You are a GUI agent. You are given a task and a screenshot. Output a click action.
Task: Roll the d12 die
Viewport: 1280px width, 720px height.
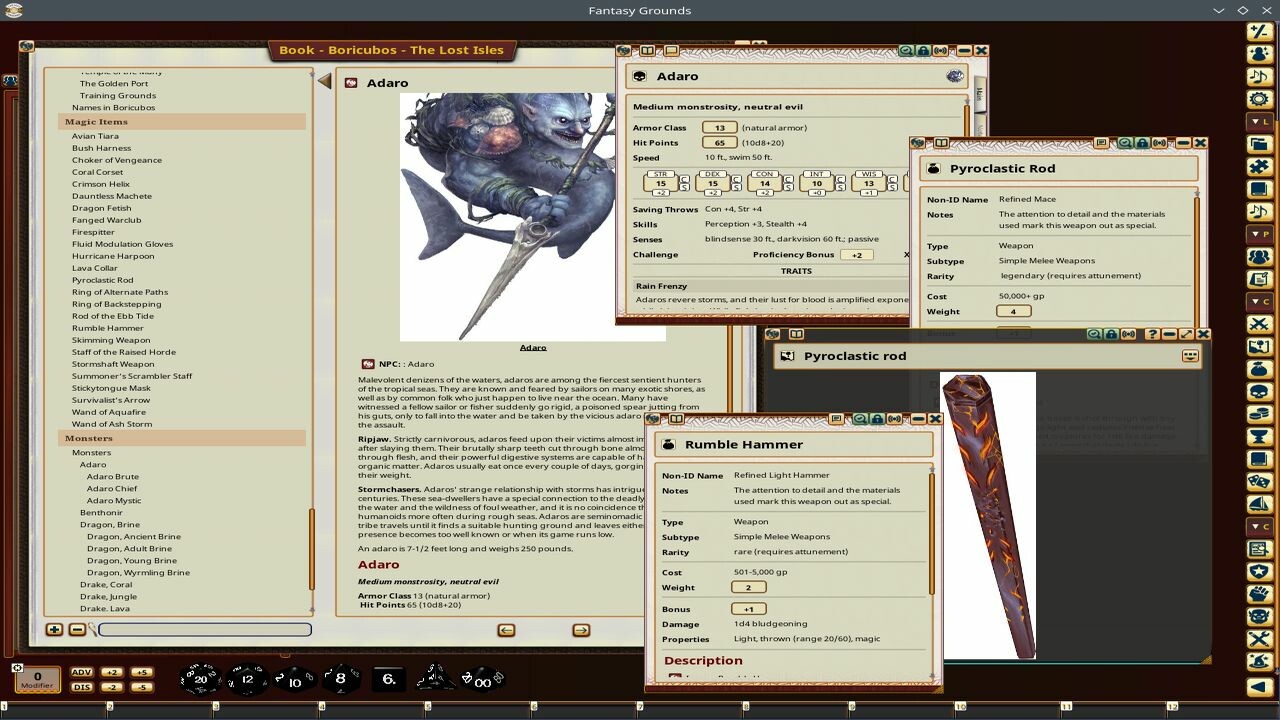coord(248,679)
